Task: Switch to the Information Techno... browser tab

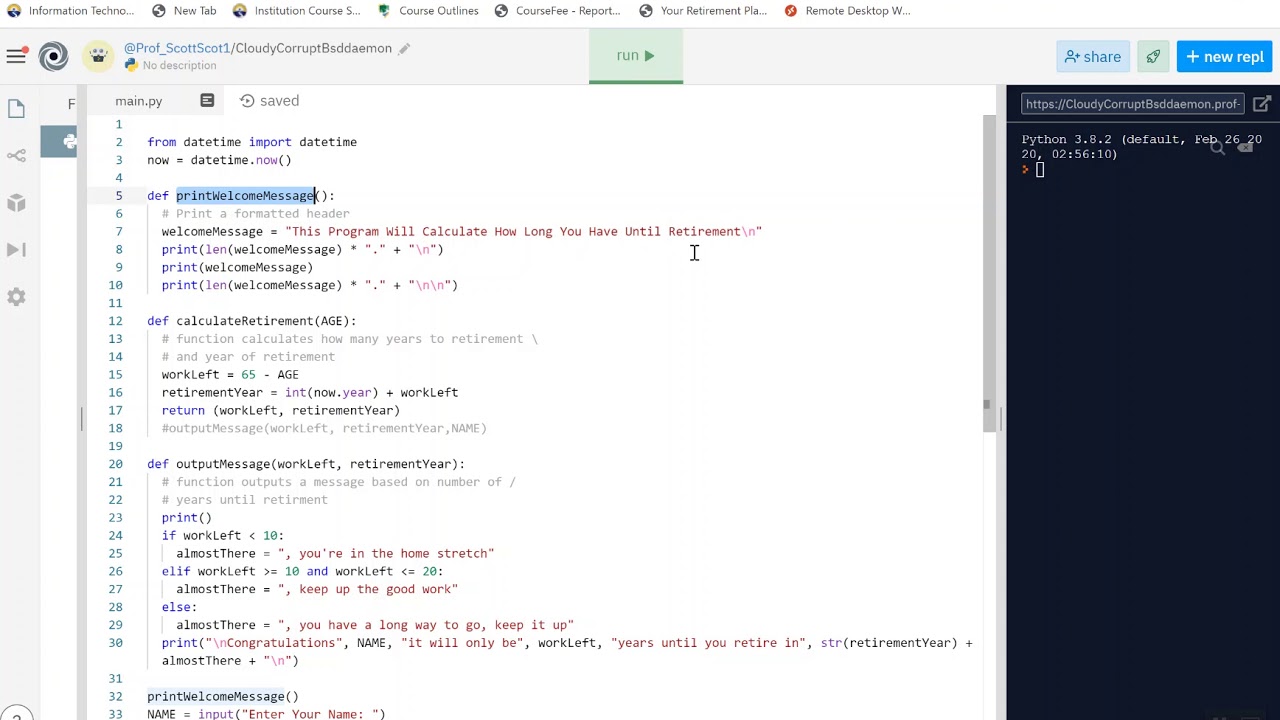Action: coord(70,10)
